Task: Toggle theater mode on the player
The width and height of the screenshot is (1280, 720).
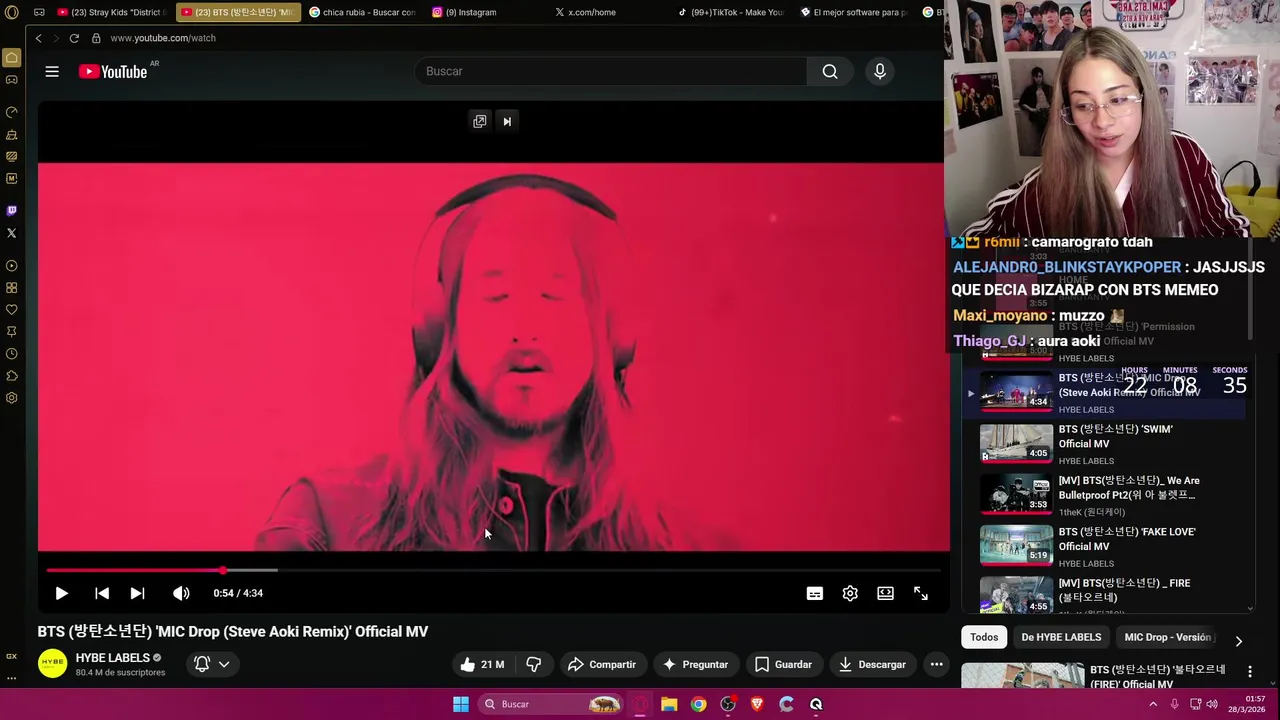Action: click(x=885, y=593)
